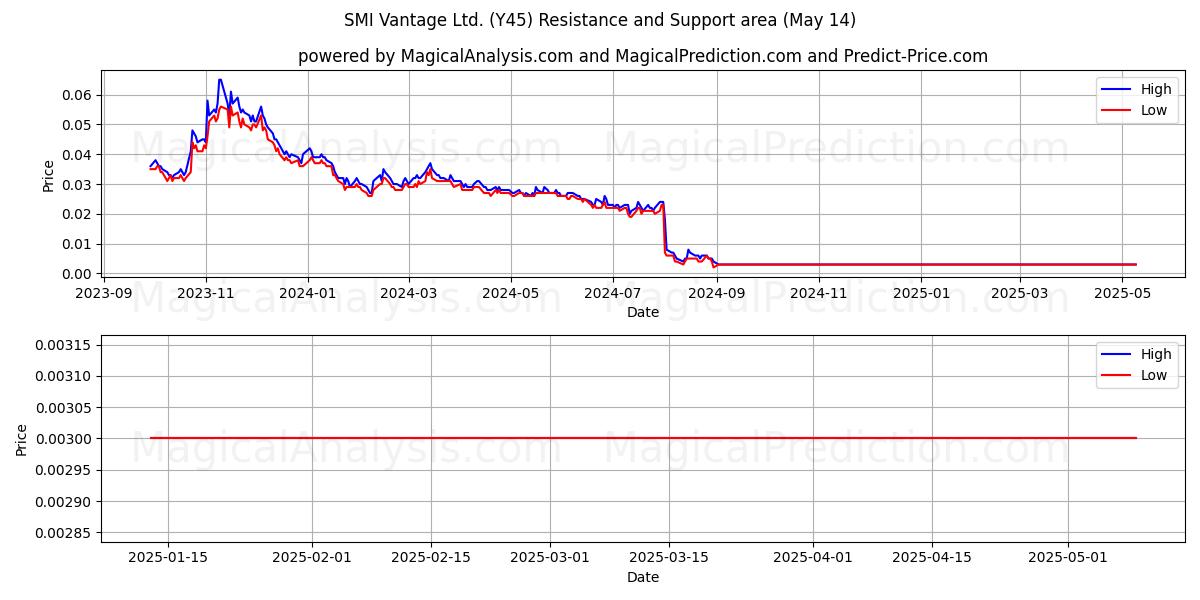Click the '2023-09' x-axis label in top chart

point(103,293)
